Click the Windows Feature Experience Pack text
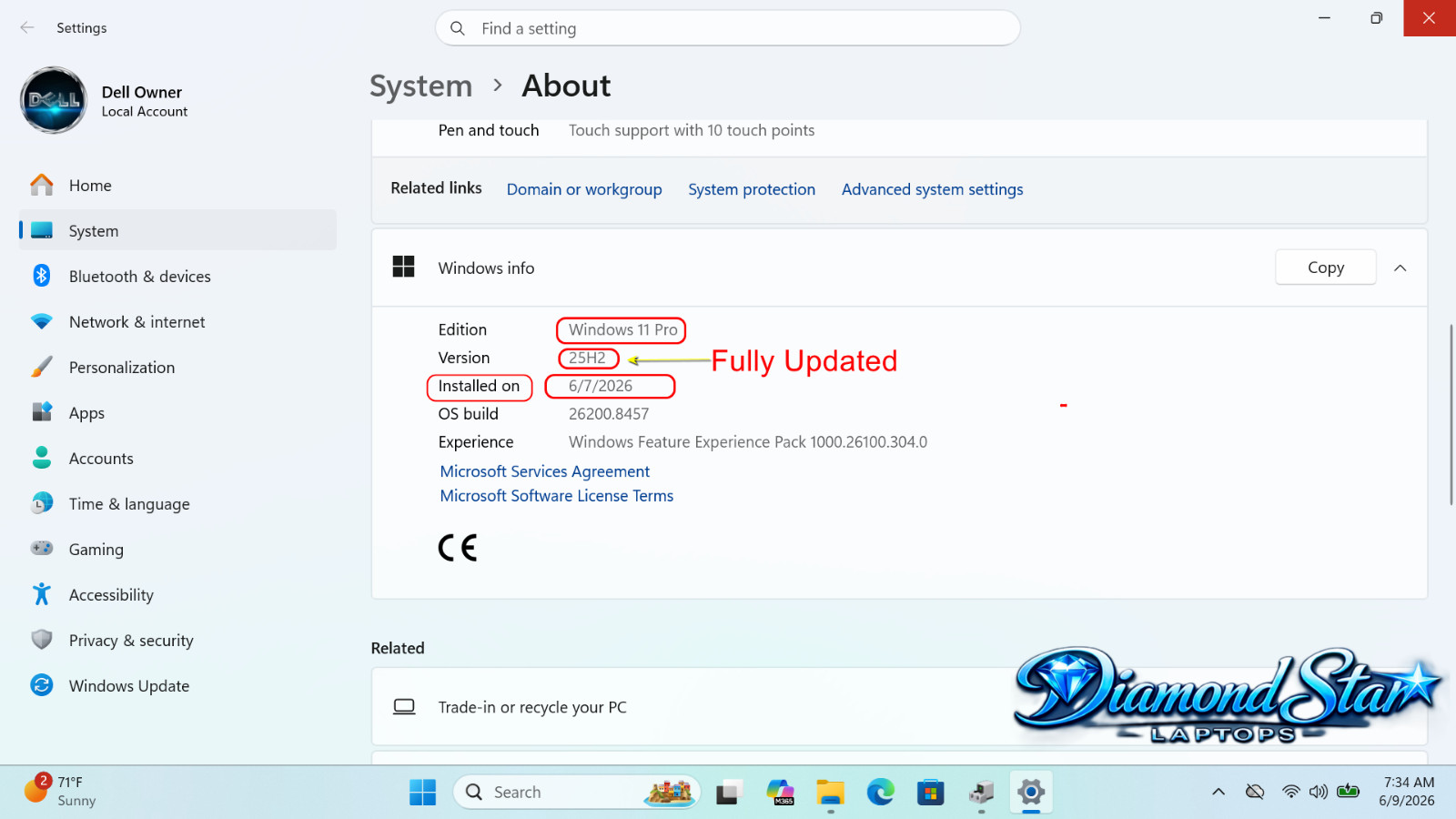 [748, 442]
